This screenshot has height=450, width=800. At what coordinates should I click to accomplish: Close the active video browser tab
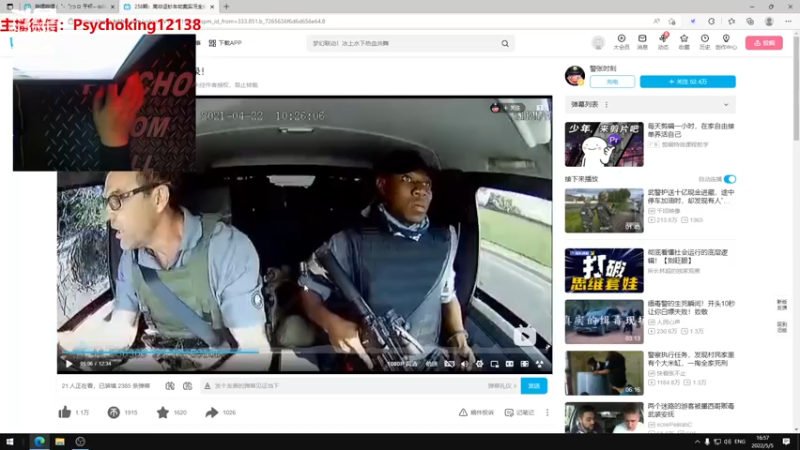click(212, 7)
